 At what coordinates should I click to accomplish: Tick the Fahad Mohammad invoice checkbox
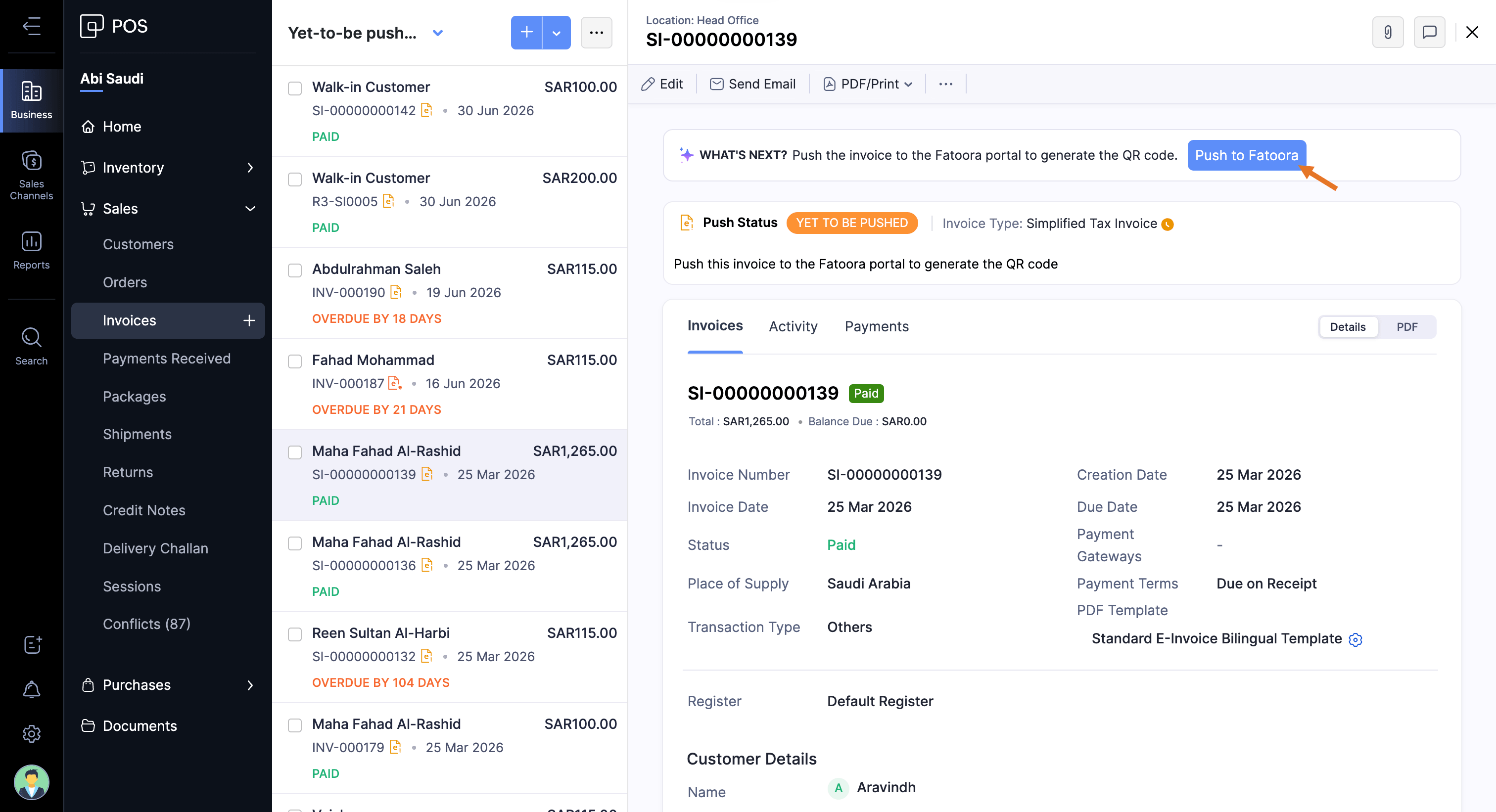(295, 361)
